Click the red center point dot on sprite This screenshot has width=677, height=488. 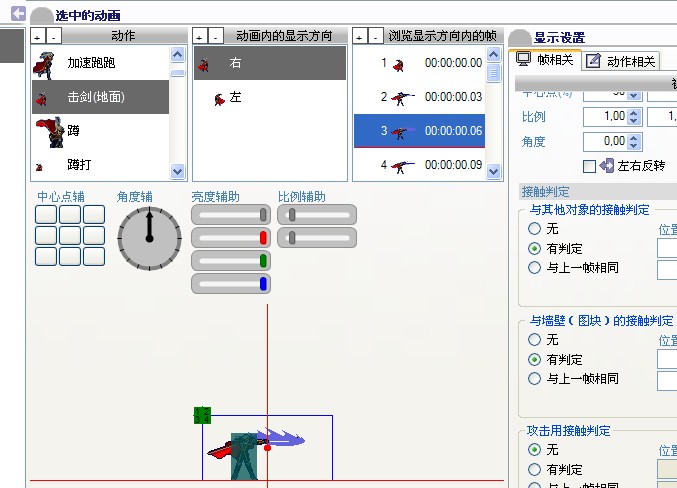267,448
